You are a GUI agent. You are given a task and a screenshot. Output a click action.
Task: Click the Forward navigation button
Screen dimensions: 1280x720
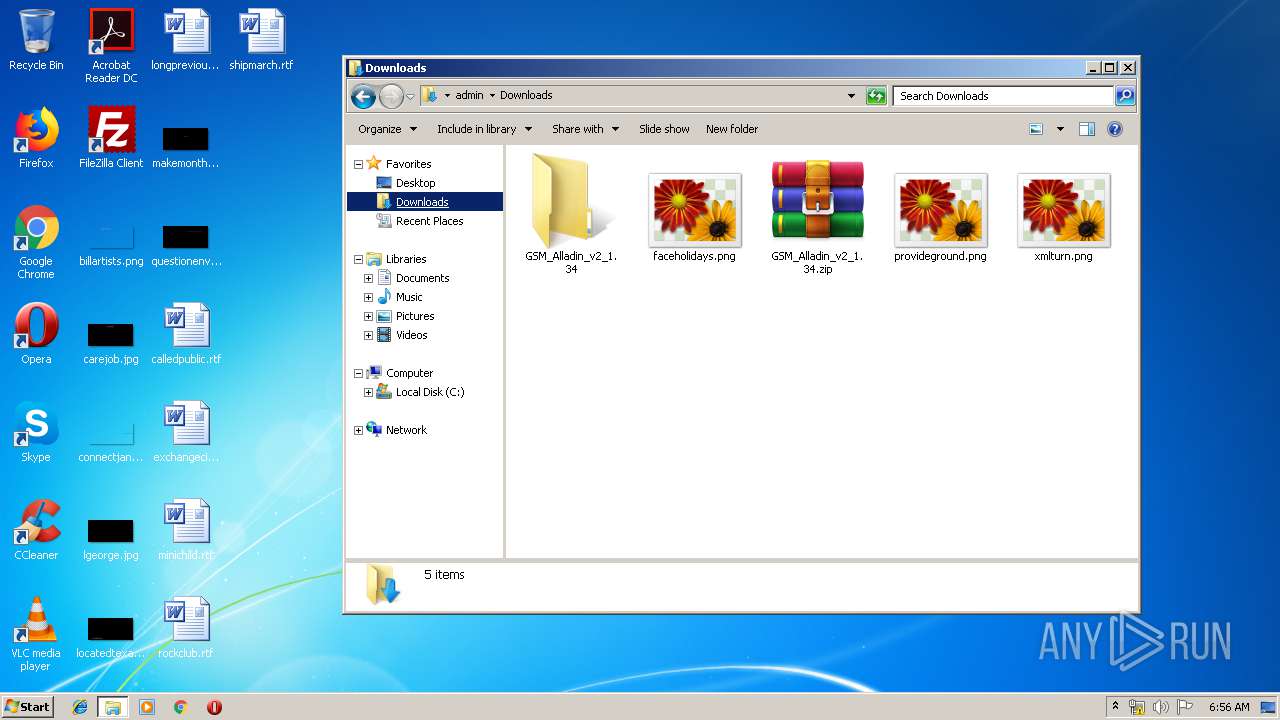tap(391, 96)
